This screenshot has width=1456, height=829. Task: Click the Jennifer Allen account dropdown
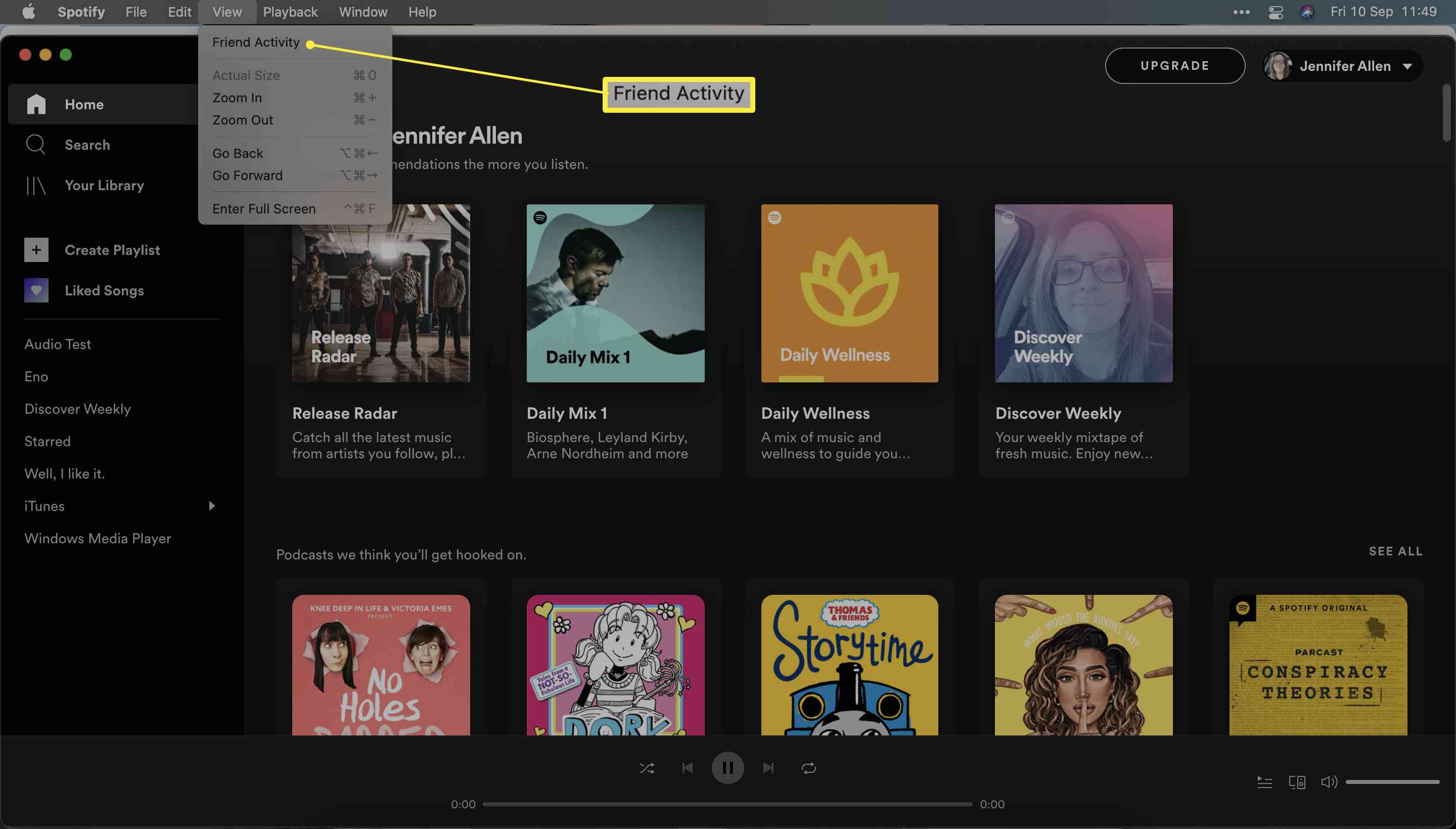click(1346, 65)
